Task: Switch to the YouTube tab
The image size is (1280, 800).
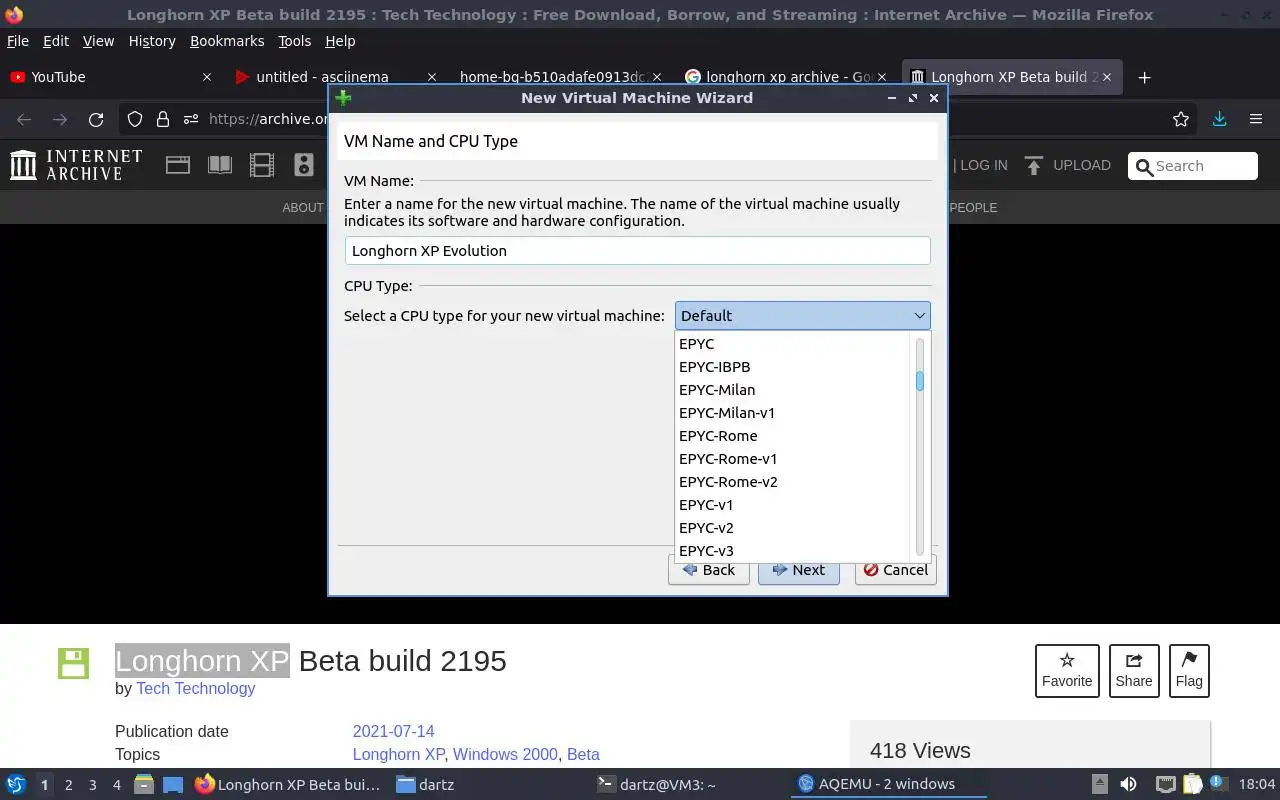Action: [x=110, y=77]
